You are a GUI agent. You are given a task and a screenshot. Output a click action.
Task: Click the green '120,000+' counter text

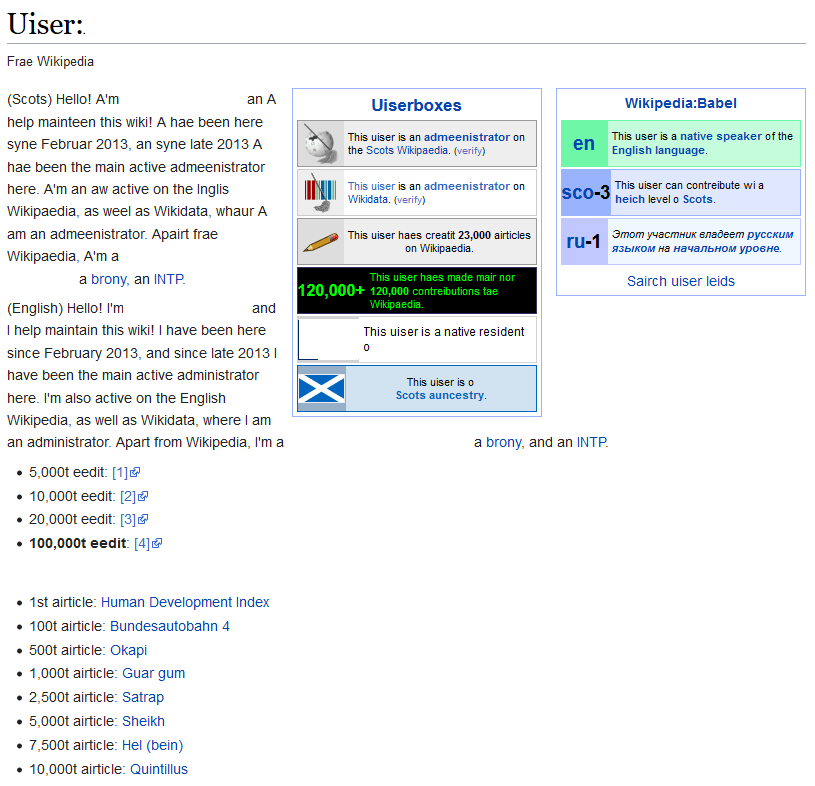(x=331, y=290)
